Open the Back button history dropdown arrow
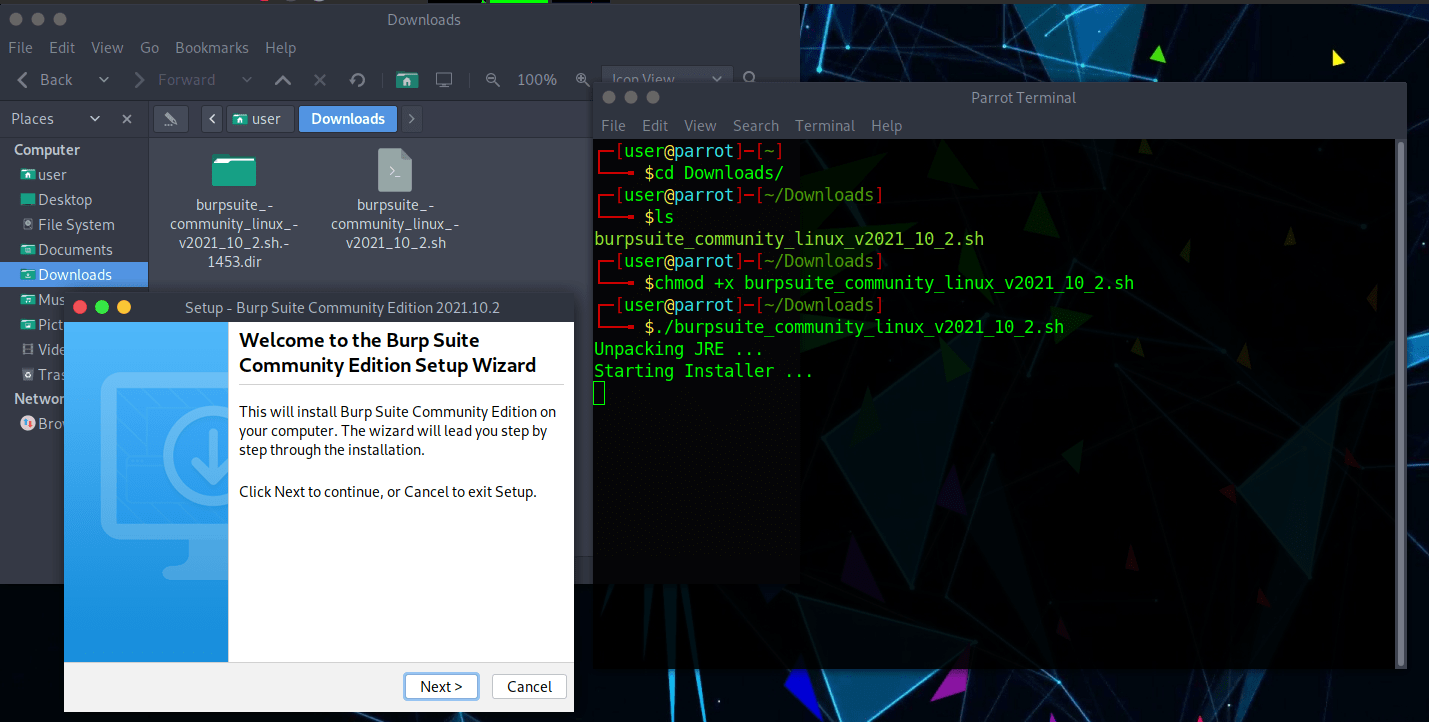This screenshot has height=722, width=1429. click(x=103, y=80)
